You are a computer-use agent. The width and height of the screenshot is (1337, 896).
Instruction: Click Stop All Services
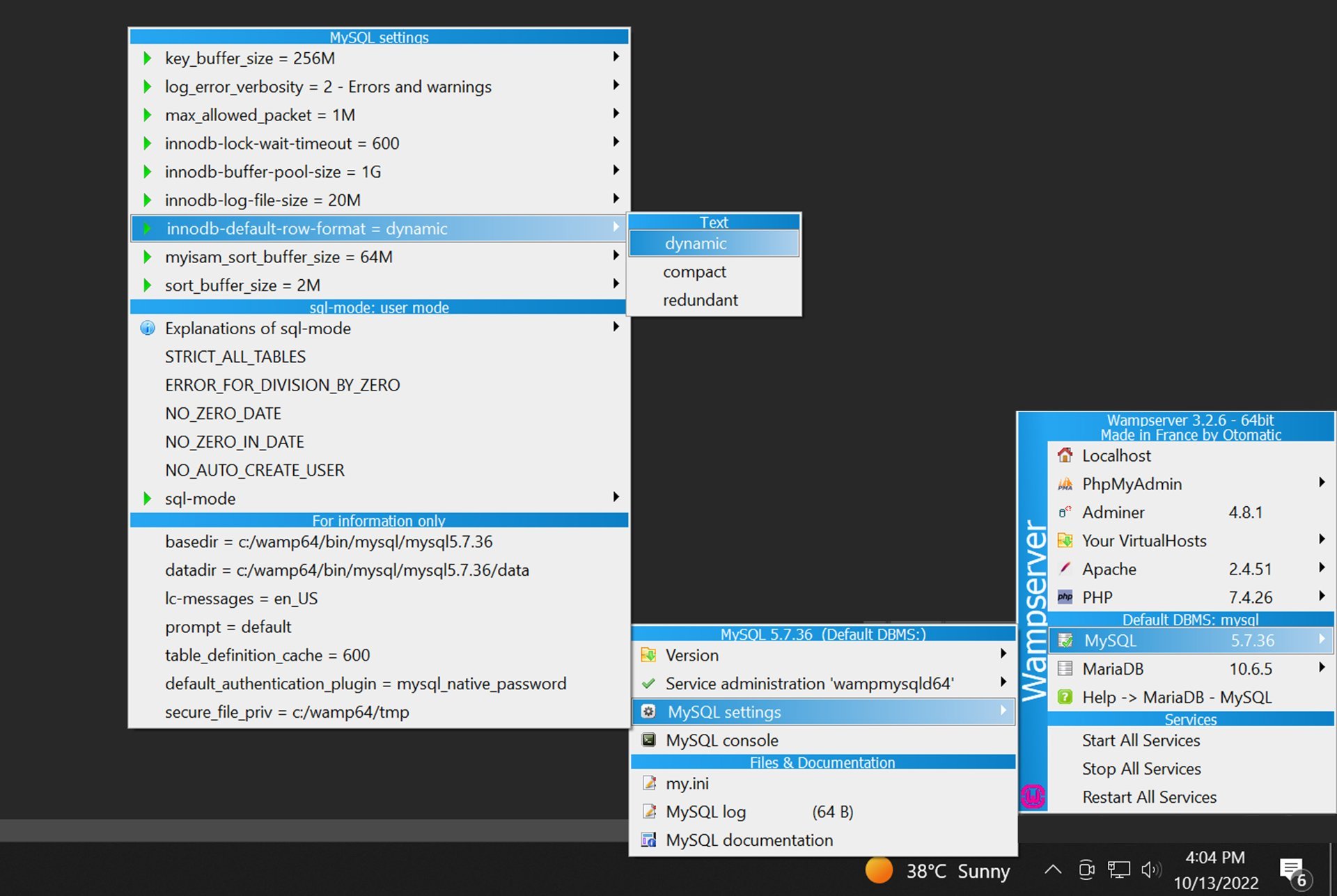pos(1141,769)
